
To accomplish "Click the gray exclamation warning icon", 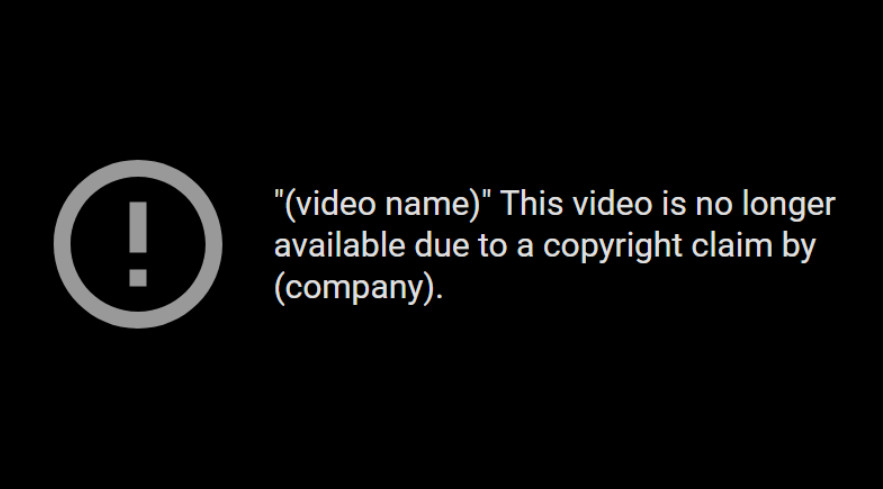I will [x=138, y=244].
